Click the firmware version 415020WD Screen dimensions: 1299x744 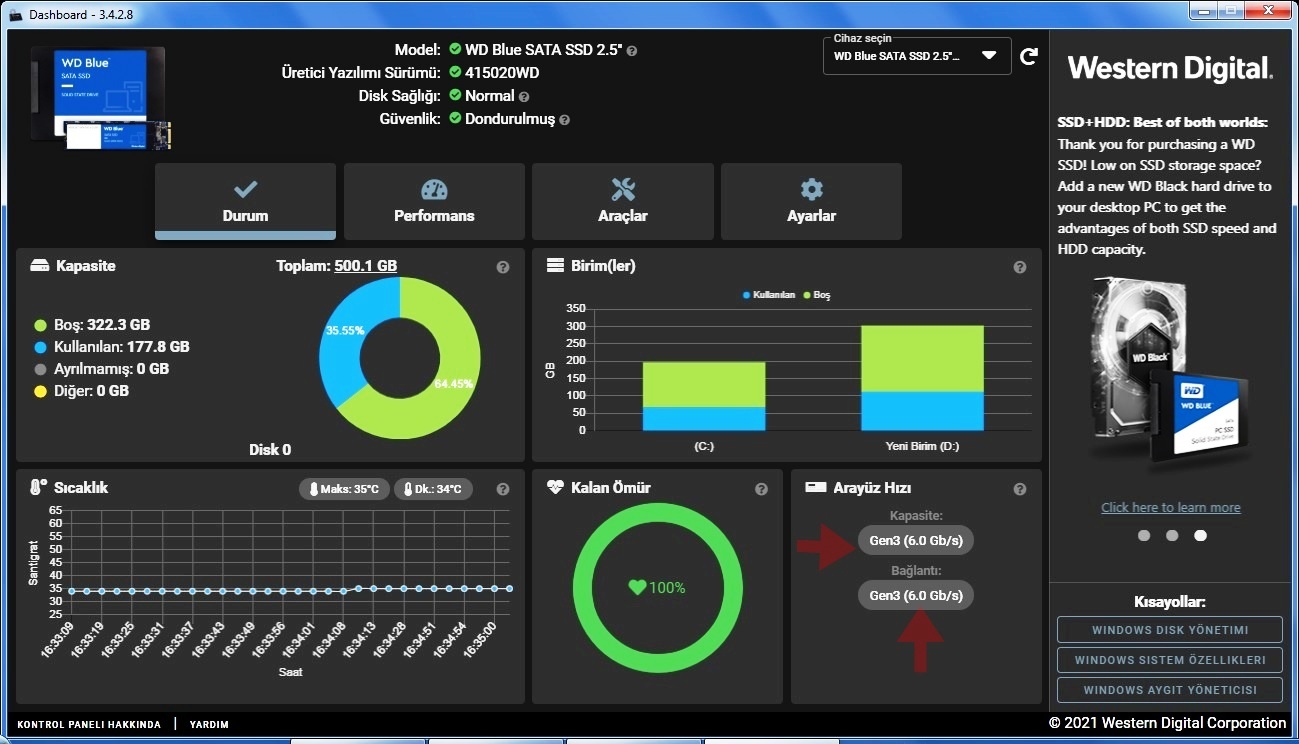pos(502,72)
